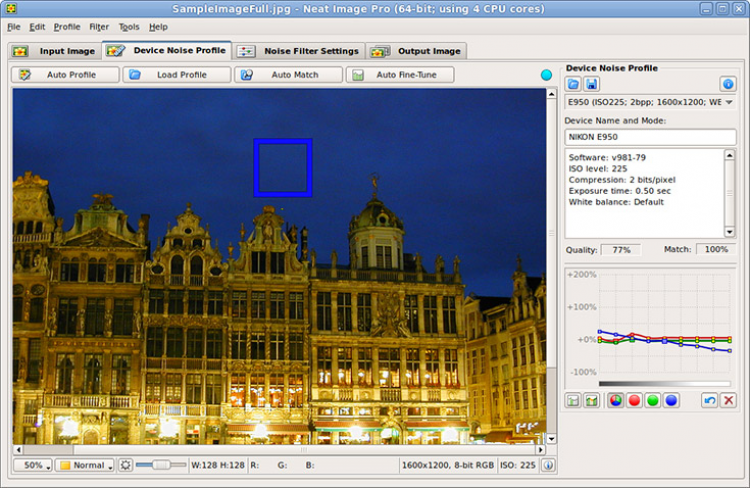This screenshot has height=488, width=750.
Task: Show only the blue channel curve
Action: 671,400
